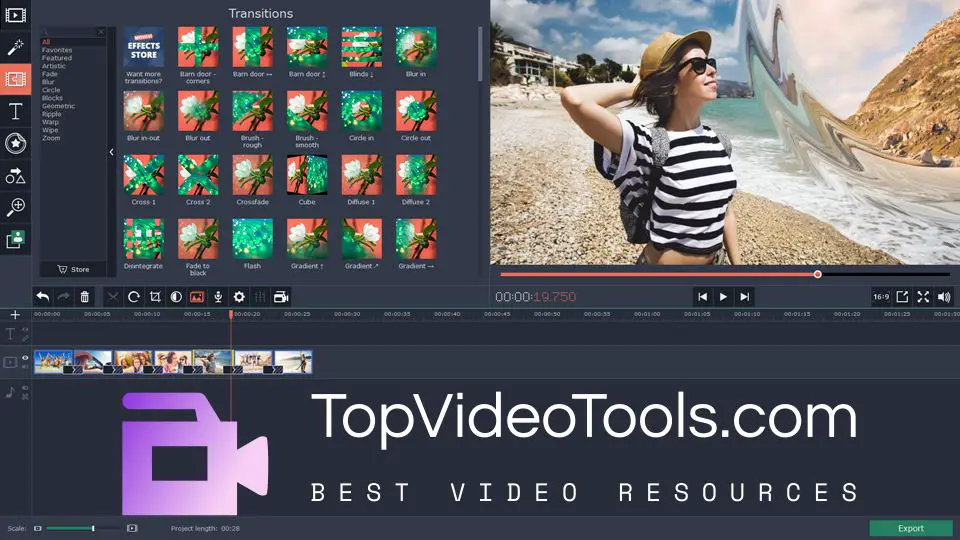Screen dimensions: 960x540
Task: Select the Featured category
Action: point(57,58)
